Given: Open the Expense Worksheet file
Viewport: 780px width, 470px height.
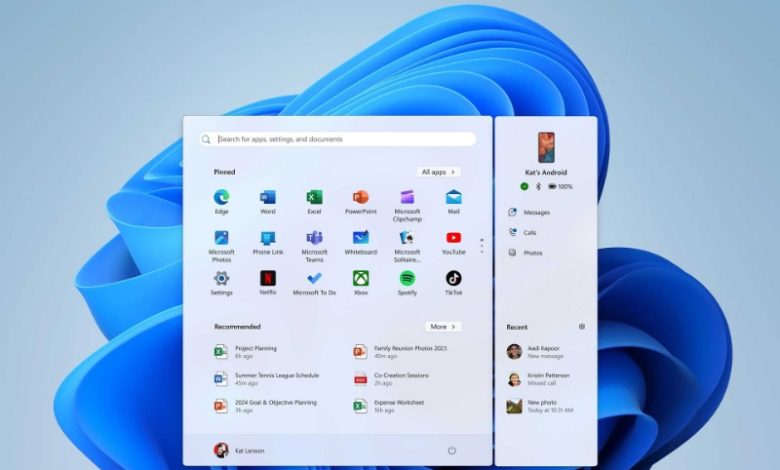Looking at the screenshot, I should click(x=389, y=406).
